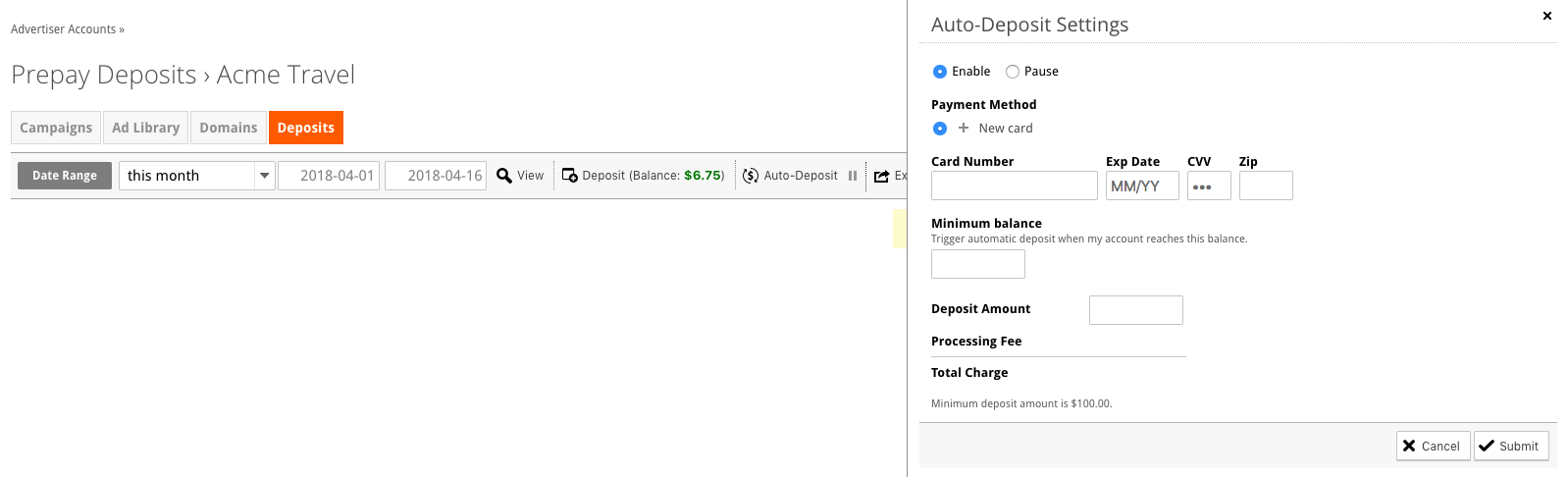Select the Pause radio button

(1013, 72)
